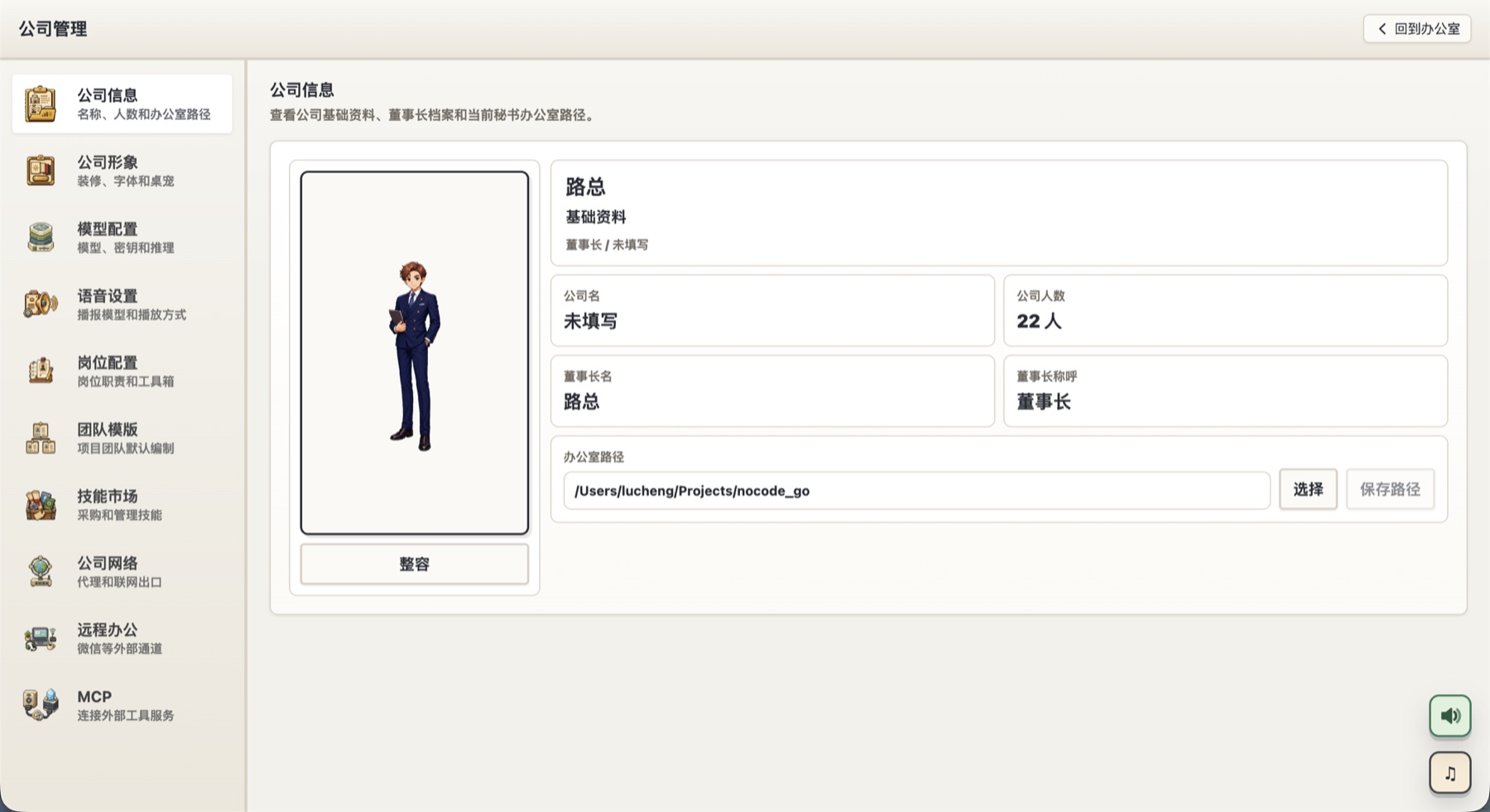Image resolution: width=1490 pixels, height=812 pixels.
Task: Click the 模型配置 stack icon
Action: [40, 238]
